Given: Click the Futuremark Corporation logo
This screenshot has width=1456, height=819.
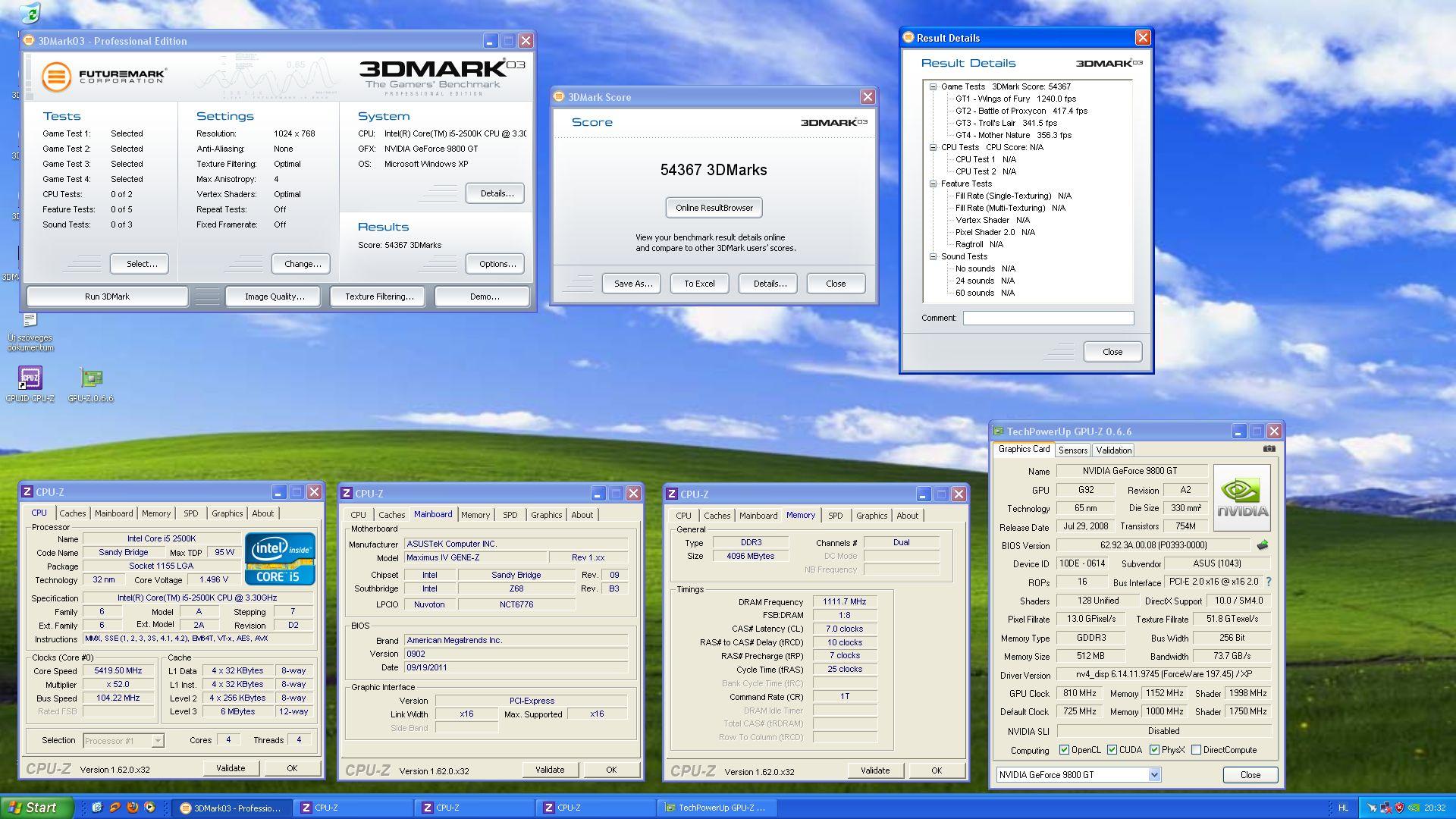Looking at the screenshot, I should tap(104, 77).
